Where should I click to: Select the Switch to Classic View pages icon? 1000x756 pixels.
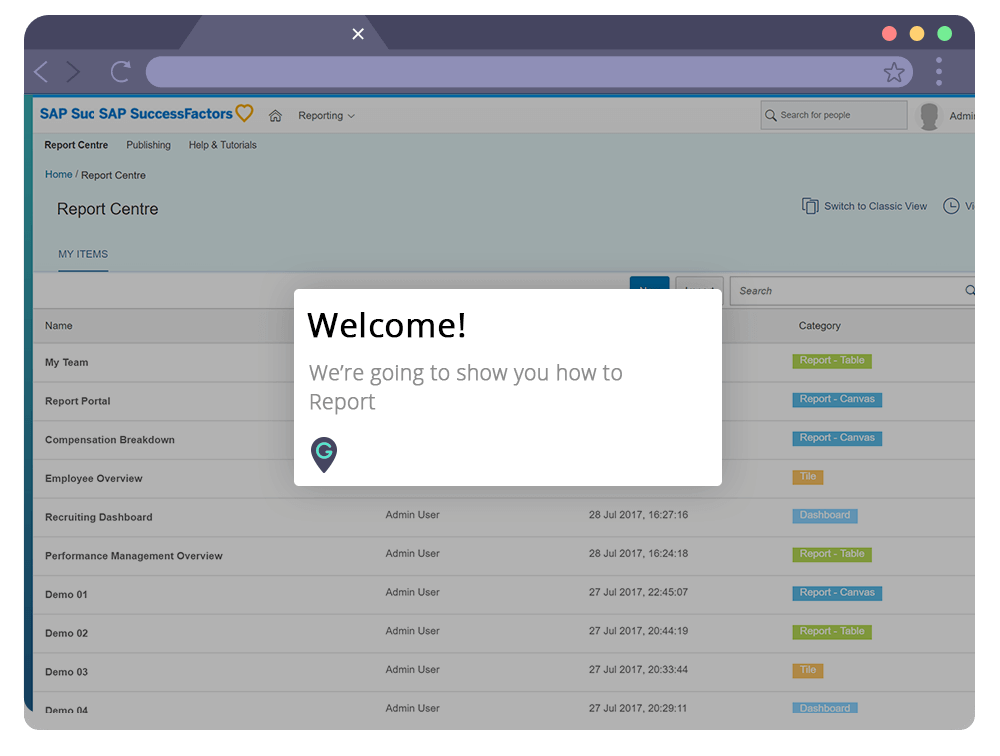click(811, 205)
